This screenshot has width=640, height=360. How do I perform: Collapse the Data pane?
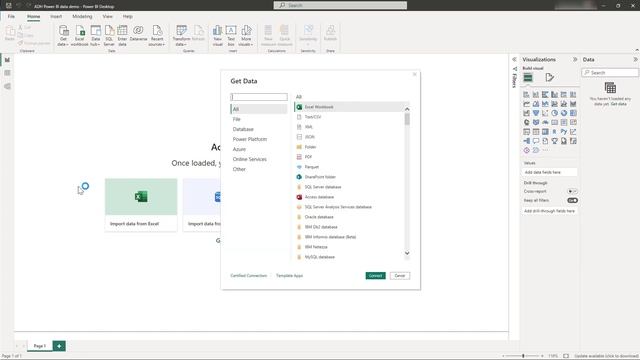(x=635, y=60)
